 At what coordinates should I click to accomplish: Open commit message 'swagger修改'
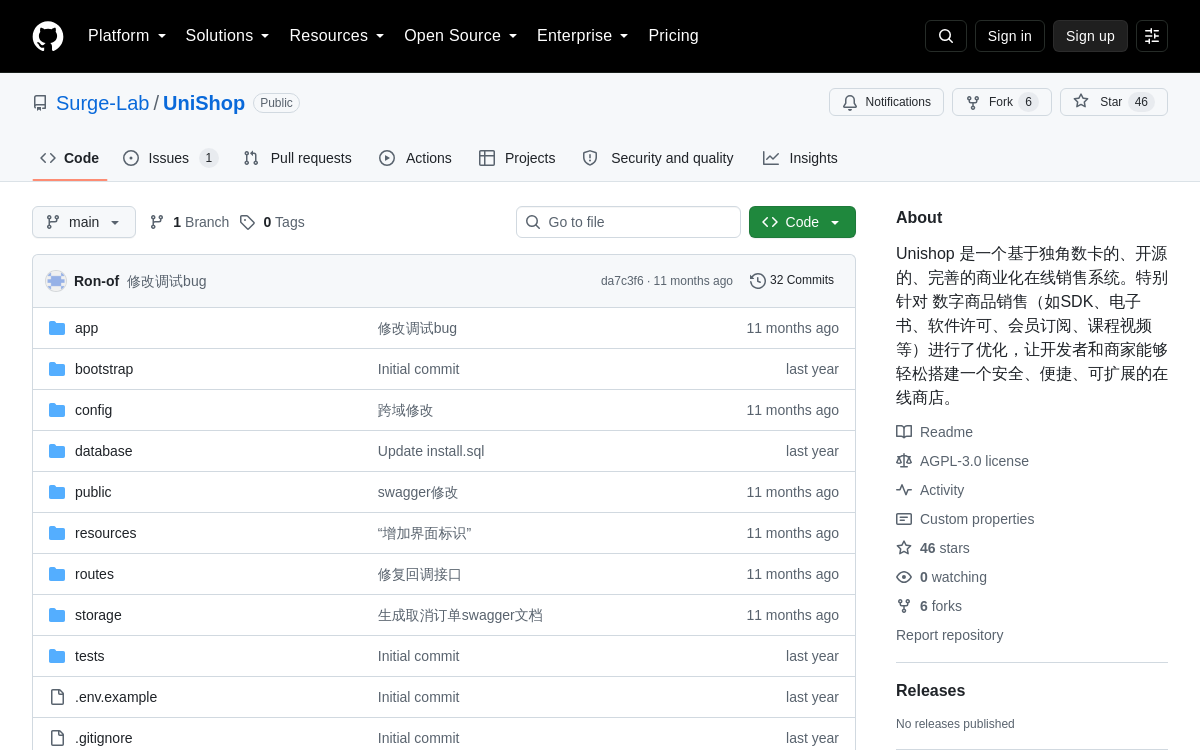418,492
